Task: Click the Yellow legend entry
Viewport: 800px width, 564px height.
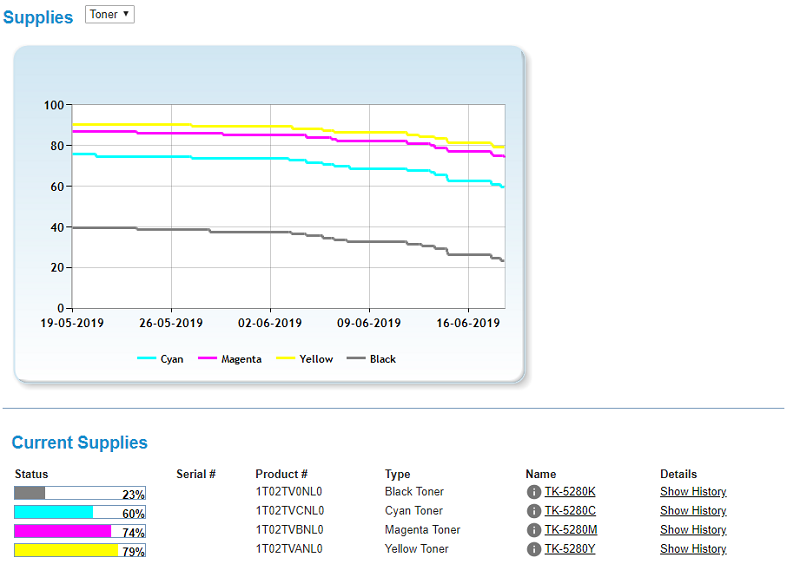Action: point(305,359)
